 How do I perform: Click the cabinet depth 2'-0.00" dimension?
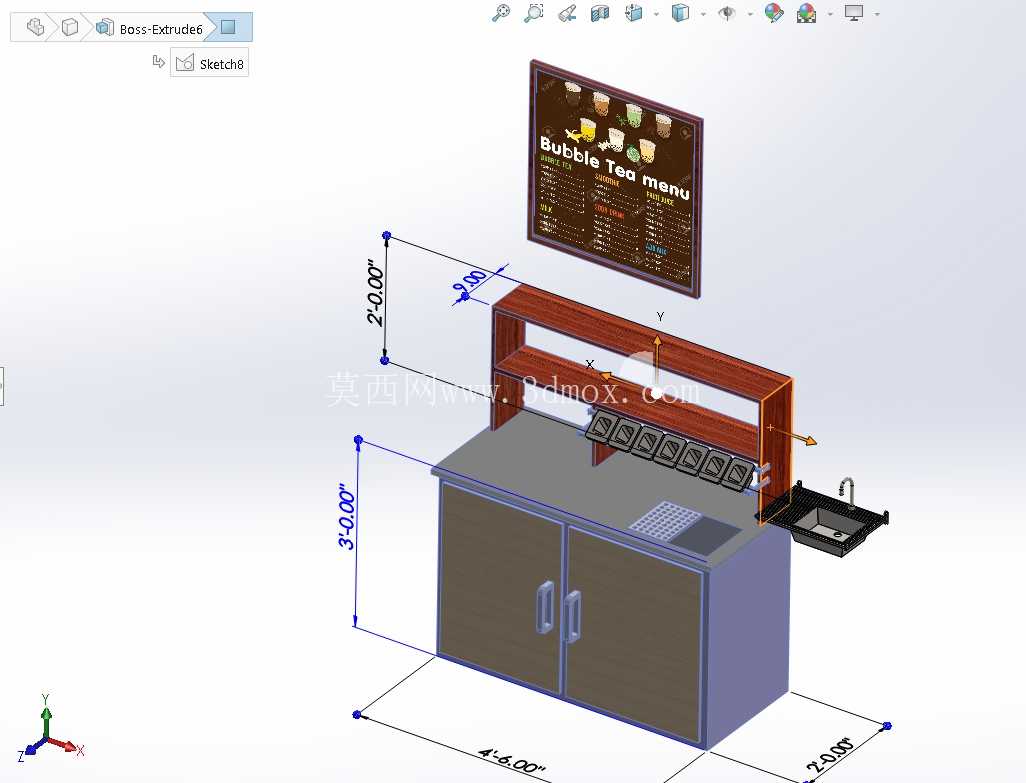(x=830, y=754)
